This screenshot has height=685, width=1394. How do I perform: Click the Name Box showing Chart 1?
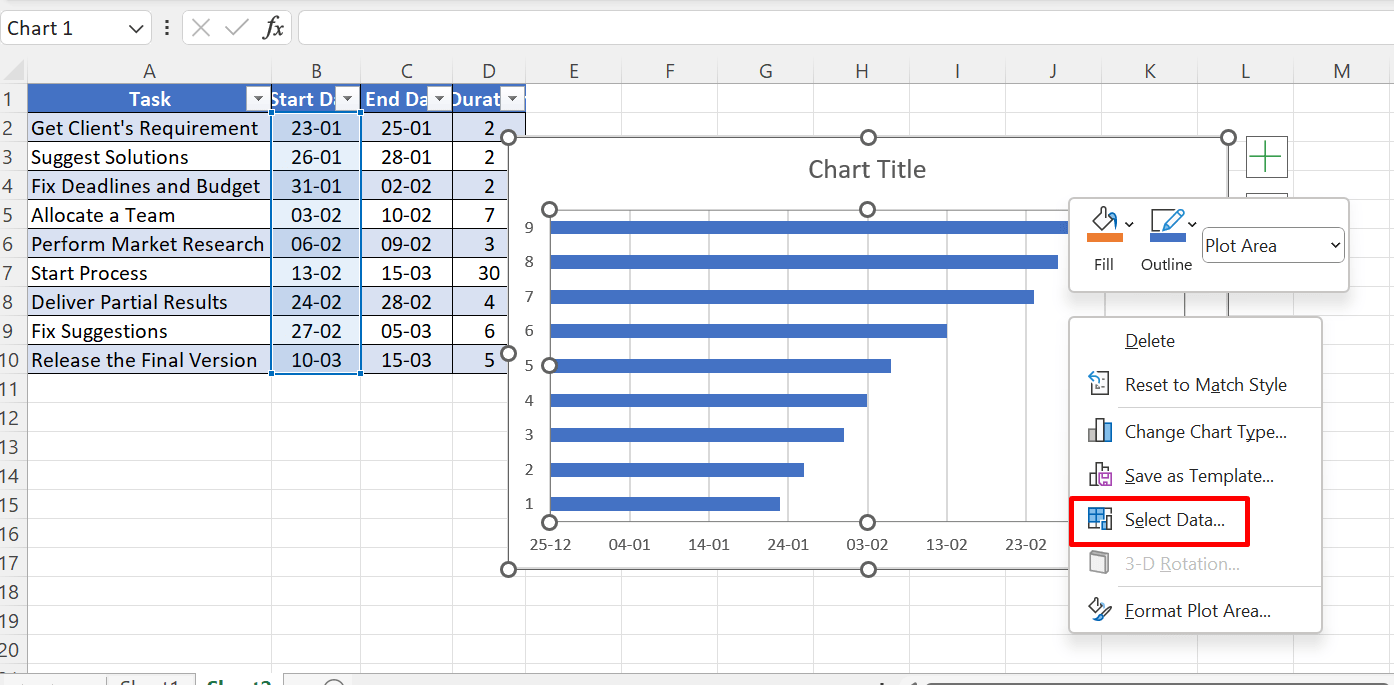[x=63, y=28]
